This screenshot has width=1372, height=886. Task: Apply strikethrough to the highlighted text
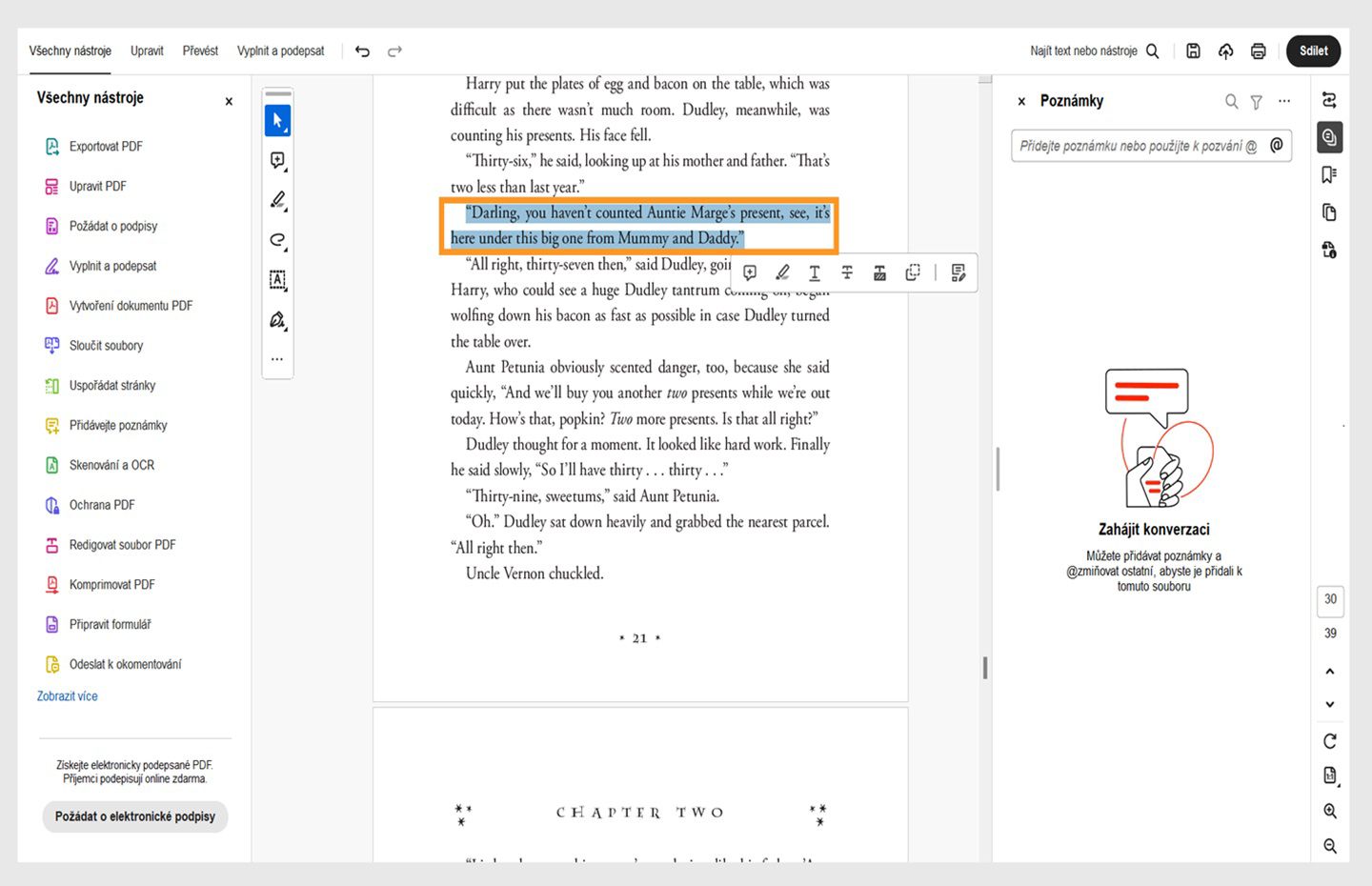pyautogui.click(x=847, y=272)
